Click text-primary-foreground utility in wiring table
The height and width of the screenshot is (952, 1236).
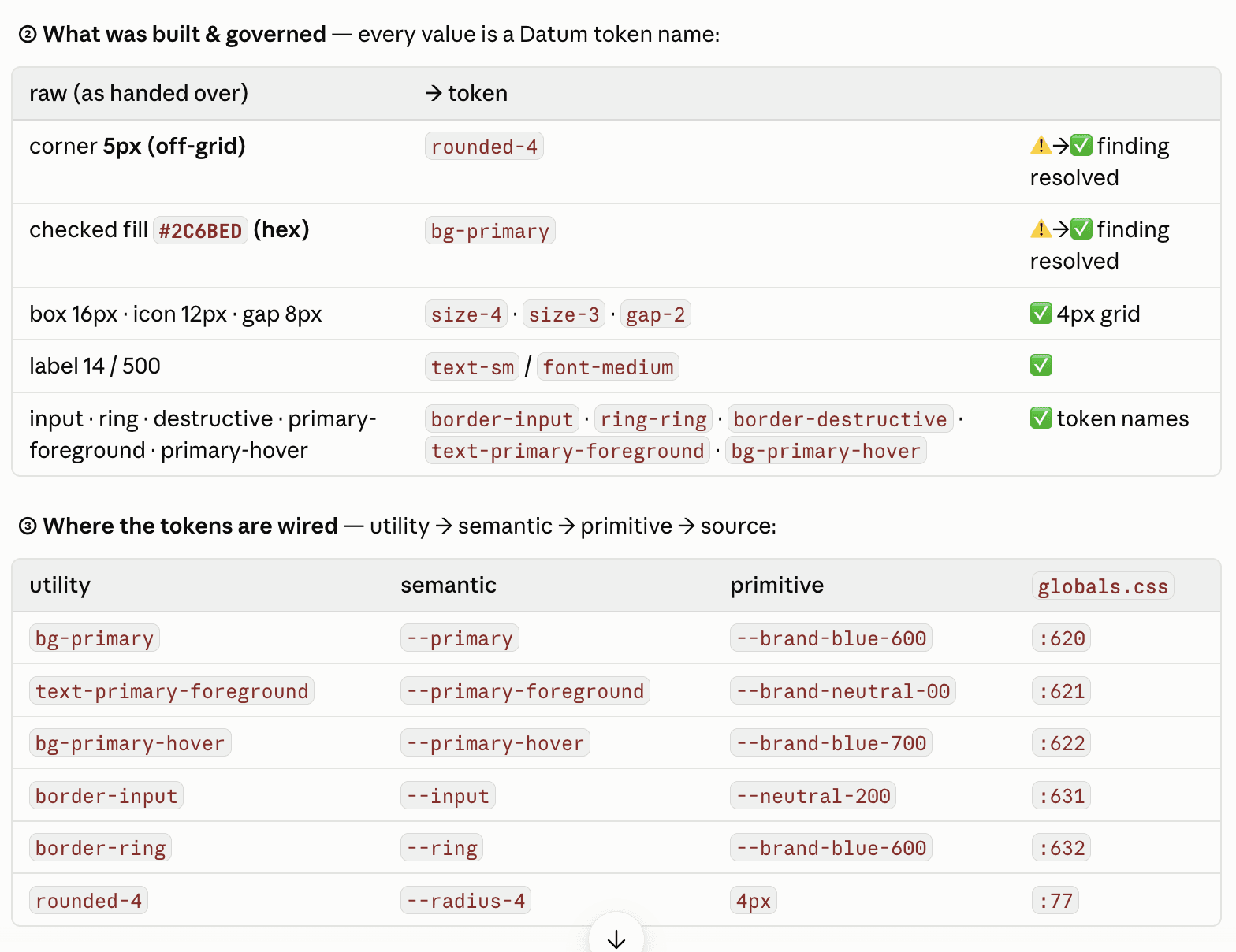pos(172,691)
